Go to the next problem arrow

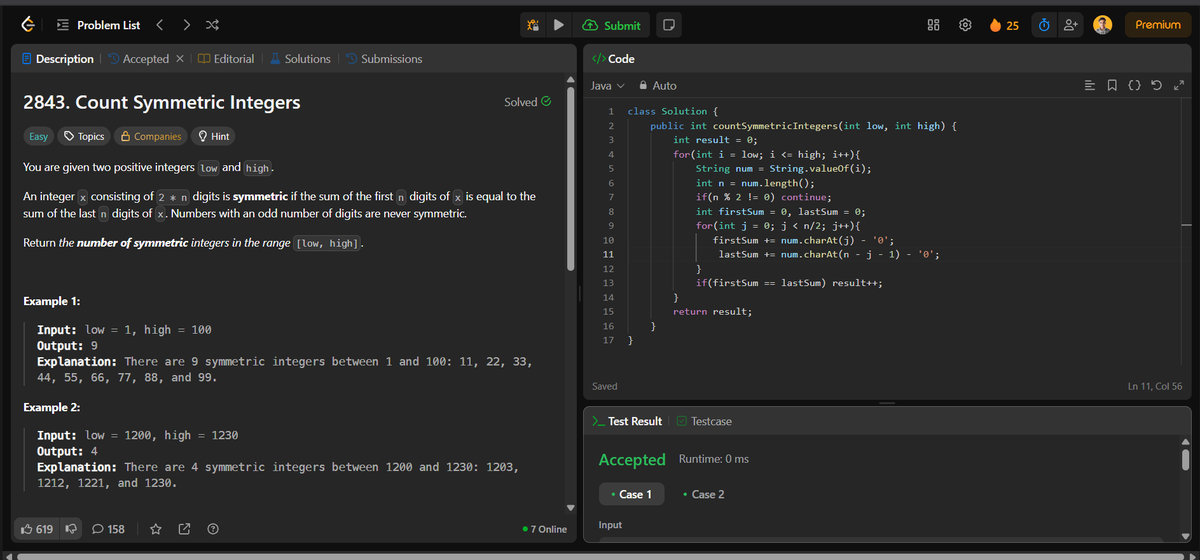click(x=187, y=25)
